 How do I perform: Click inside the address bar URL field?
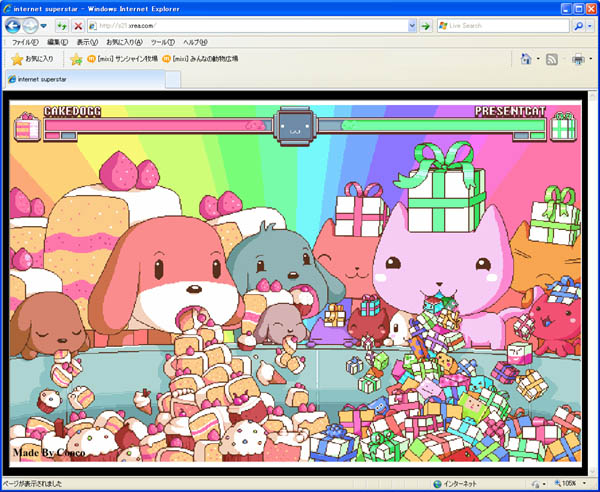point(248,26)
